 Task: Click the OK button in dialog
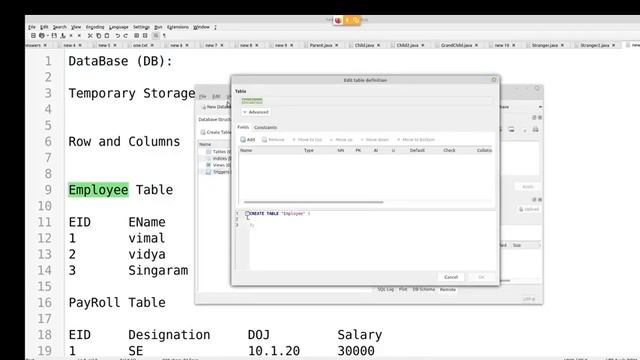click(x=481, y=277)
